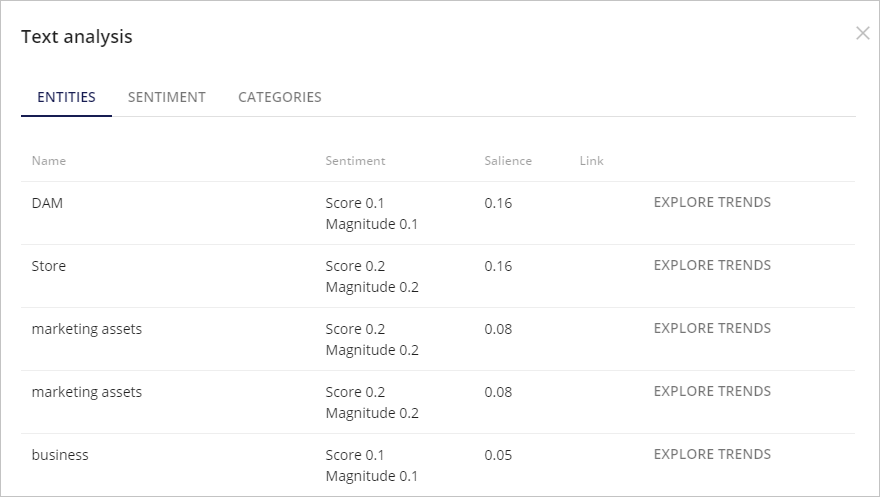This screenshot has height=497, width=880.
Task: Click the Sentiment column header
Action: (355, 160)
